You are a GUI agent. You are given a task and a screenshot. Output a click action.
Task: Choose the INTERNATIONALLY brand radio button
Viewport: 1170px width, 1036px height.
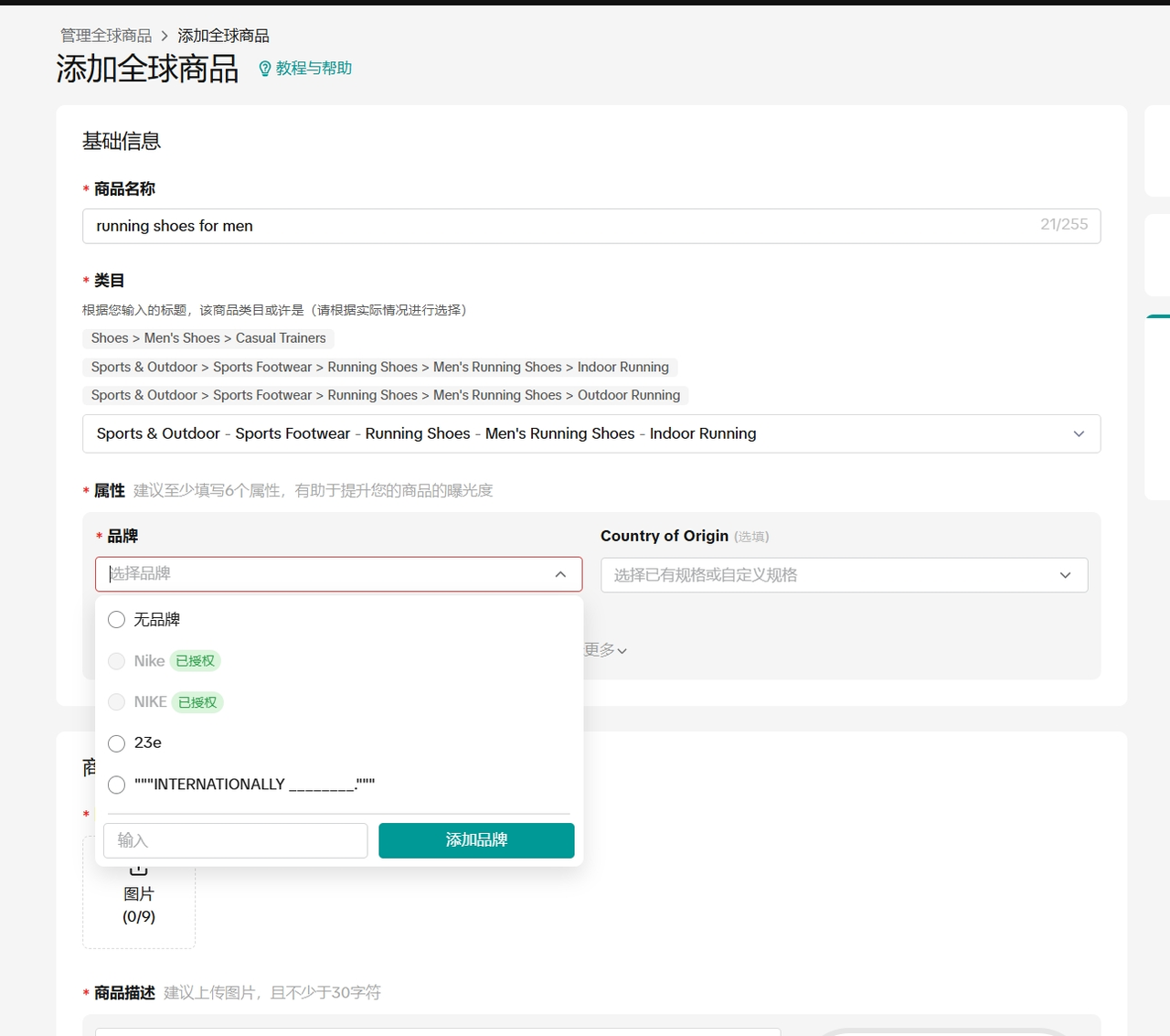click(x=117, y=785)
